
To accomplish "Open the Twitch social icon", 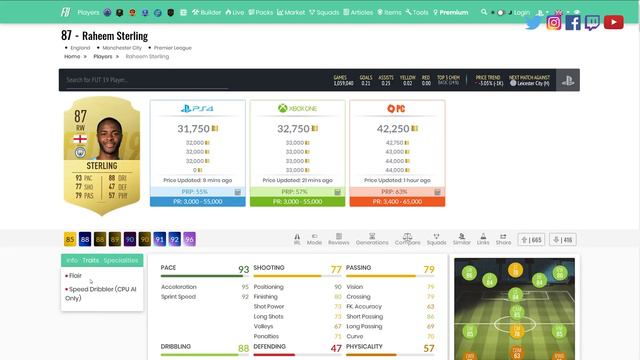I will point(592,22).
